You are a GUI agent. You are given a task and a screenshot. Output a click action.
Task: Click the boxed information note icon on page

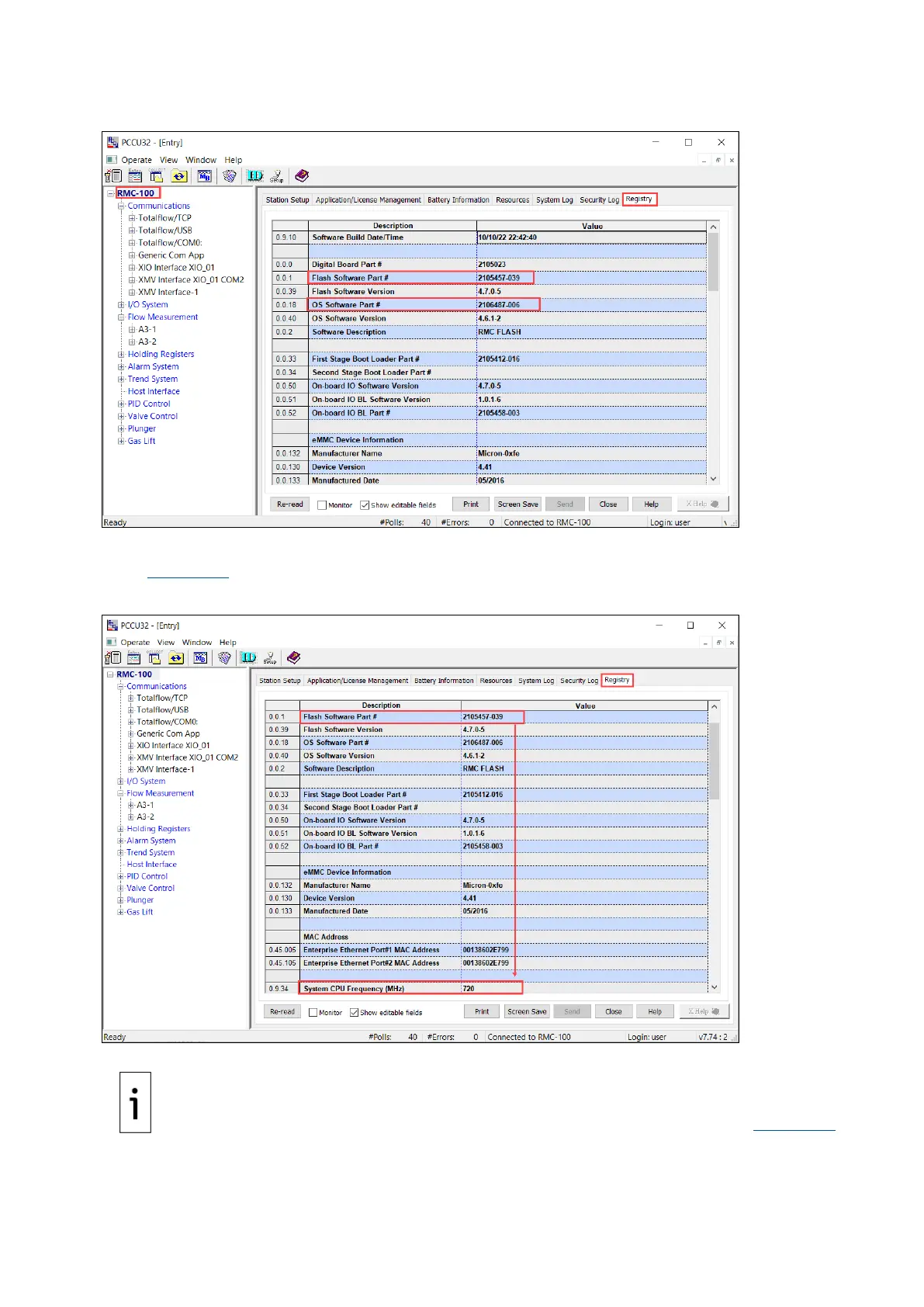click(x=135, y=1102)
